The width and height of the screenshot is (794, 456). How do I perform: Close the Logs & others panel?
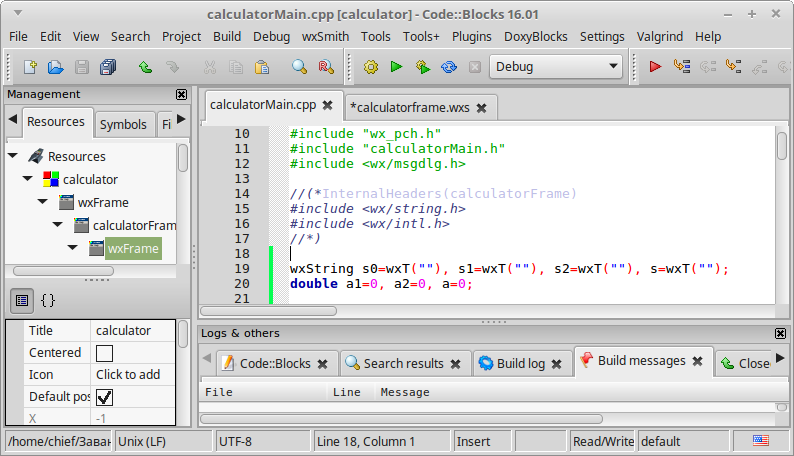(780, 334)
